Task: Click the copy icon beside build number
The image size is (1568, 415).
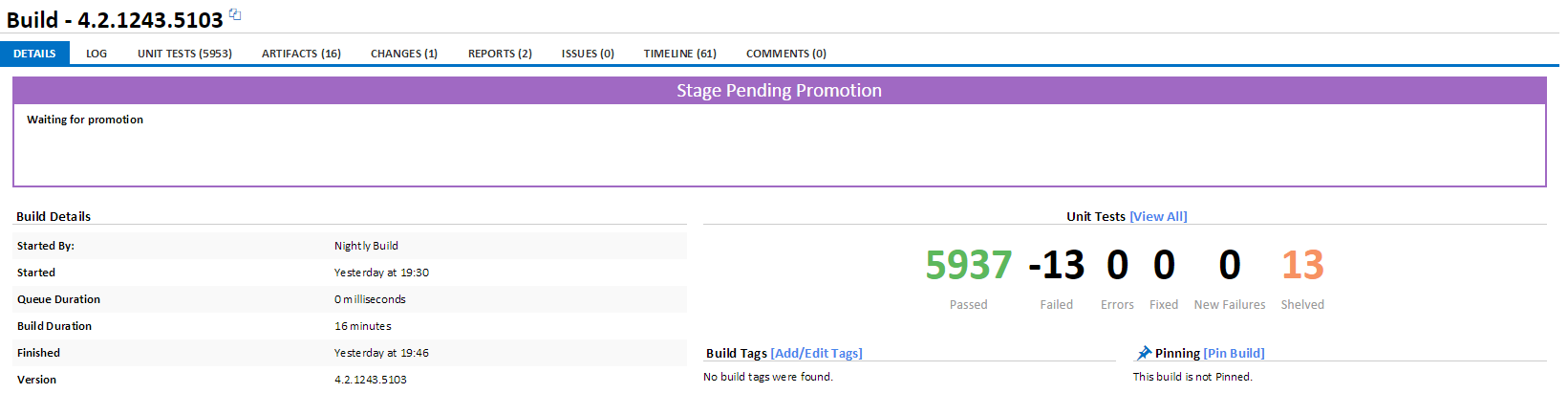Action: (235, 15)
